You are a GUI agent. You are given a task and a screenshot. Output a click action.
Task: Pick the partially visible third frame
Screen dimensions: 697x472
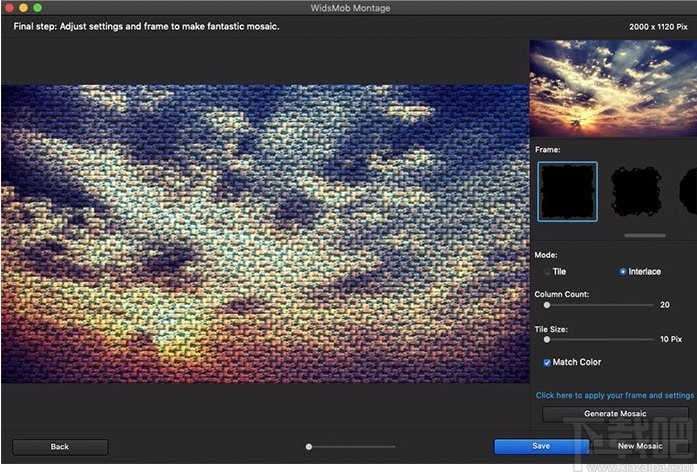[x=688, y=191]
